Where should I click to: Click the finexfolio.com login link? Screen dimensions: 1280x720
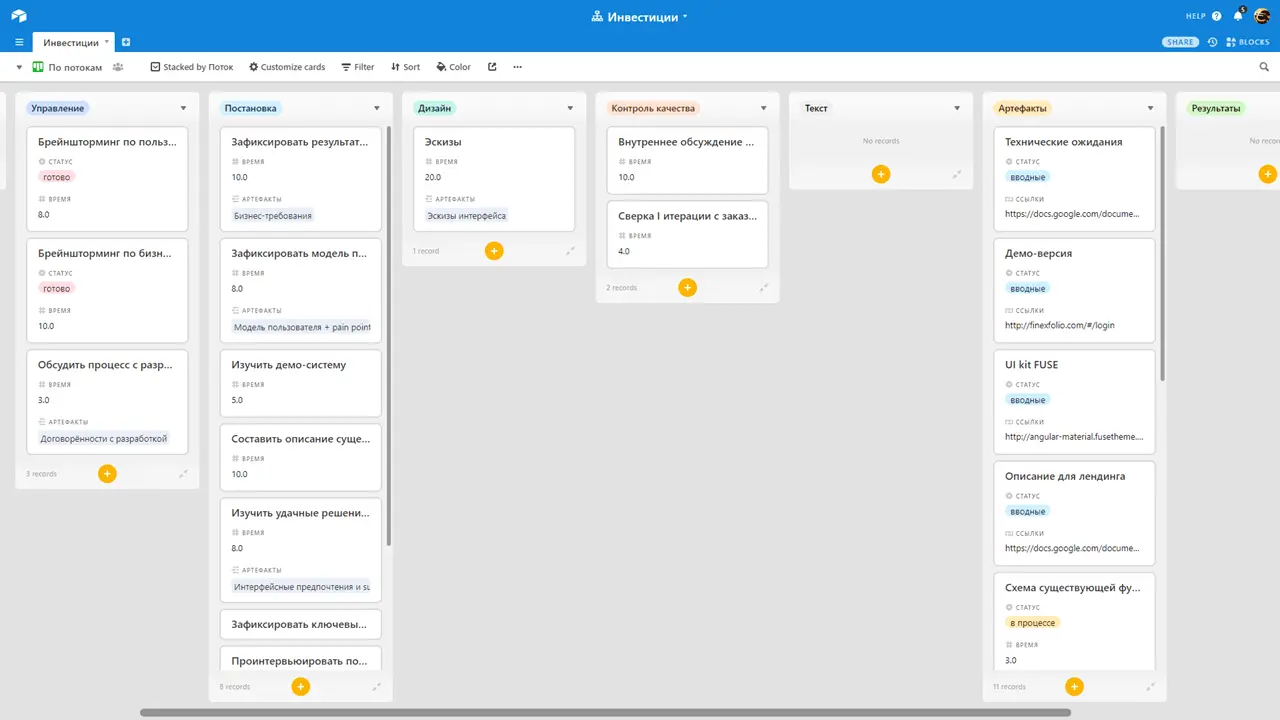point(1059,325)
